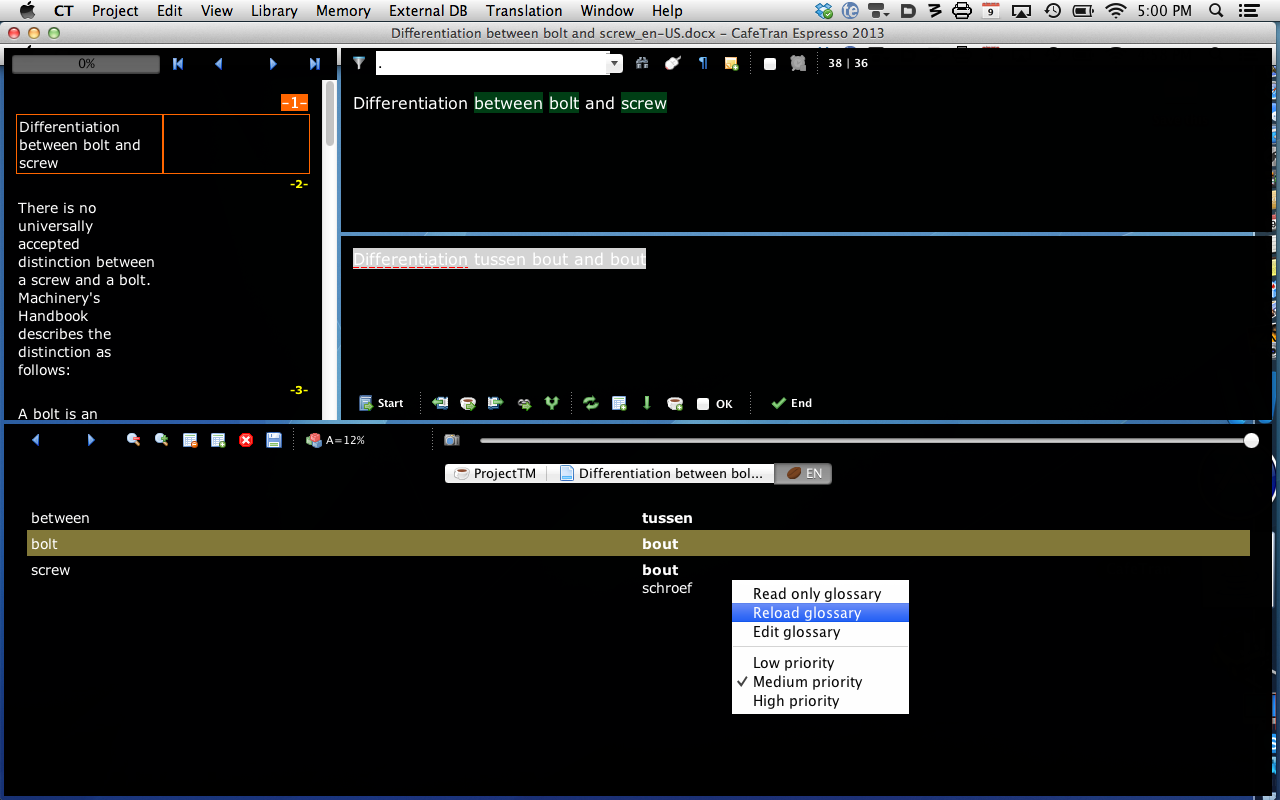
Task: Click the slider handle beside the camera icon
Action: (1251, 440)
